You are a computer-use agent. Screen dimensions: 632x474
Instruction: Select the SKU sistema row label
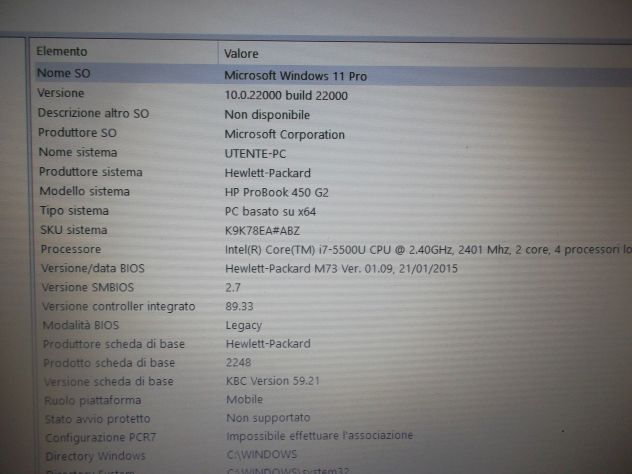tap(74, 230)
